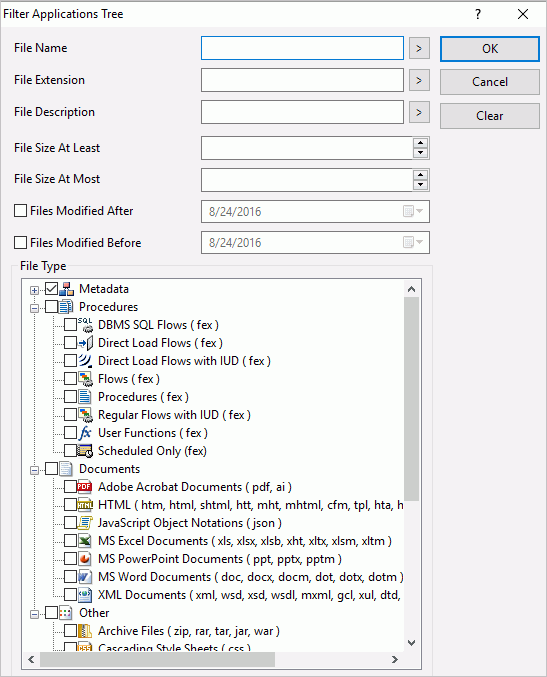Click the File Name input field
The width and height of the screenshot is (547, 677).
[x=302, y=48]
